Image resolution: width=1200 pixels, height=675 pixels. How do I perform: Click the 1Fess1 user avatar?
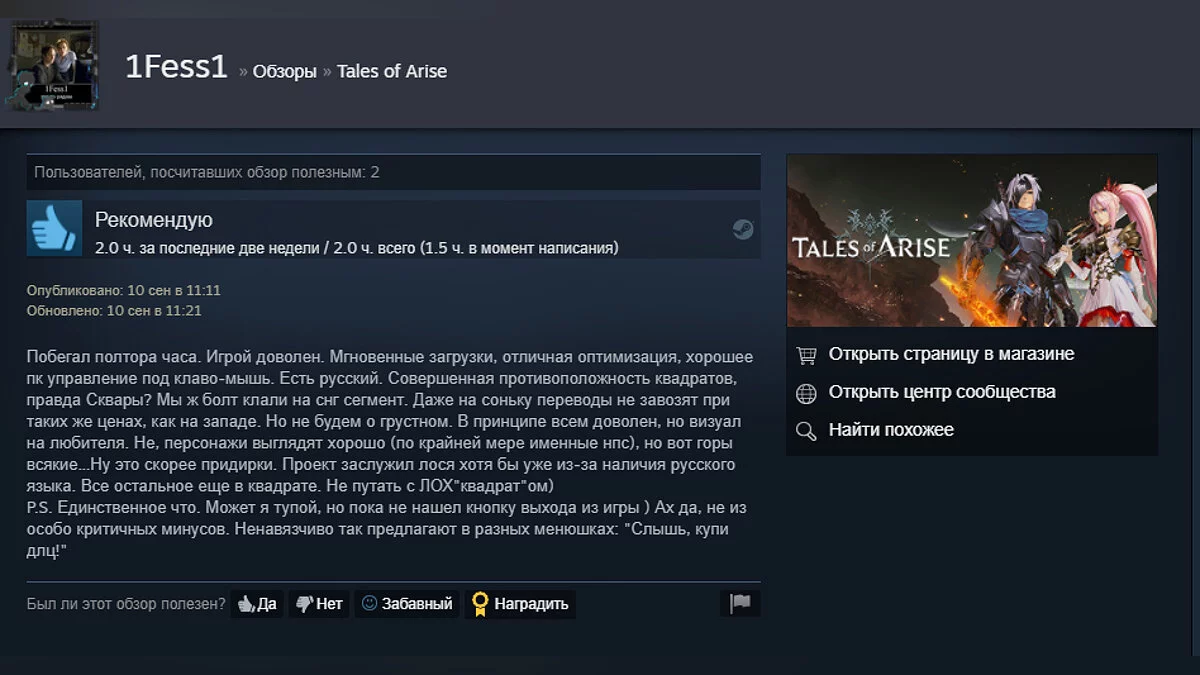point(54,64)
